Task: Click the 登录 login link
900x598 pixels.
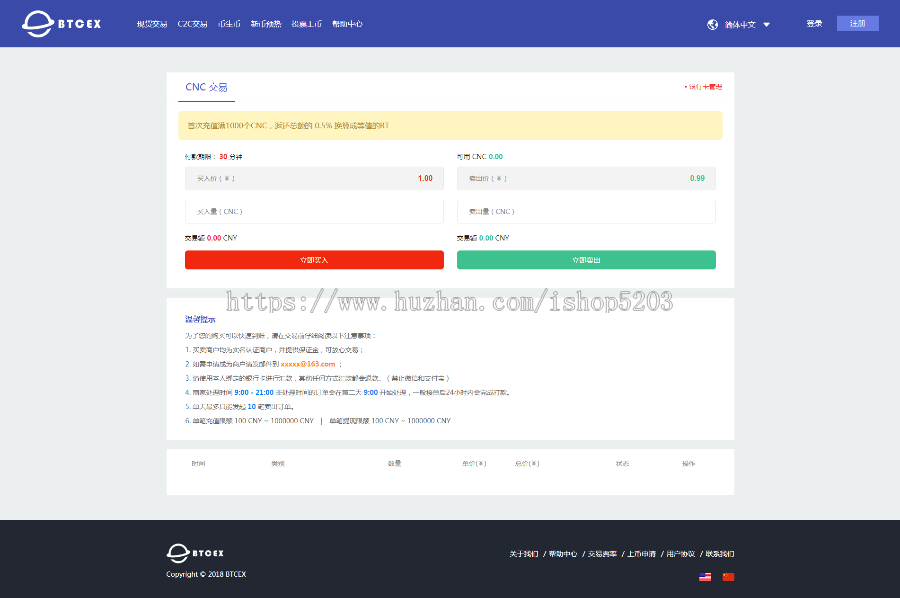Action: [814, 24]
